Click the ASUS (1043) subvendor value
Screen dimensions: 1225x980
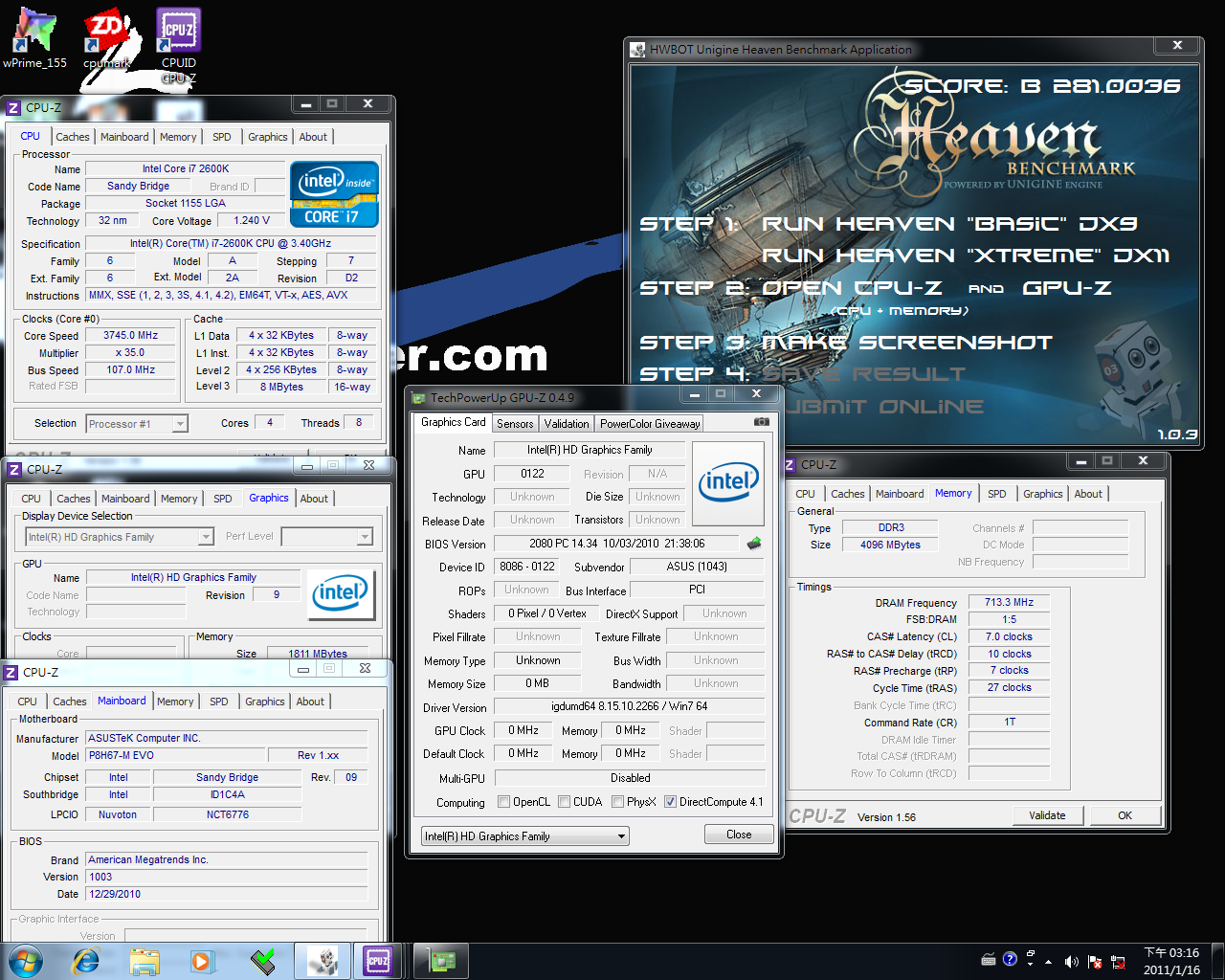pyautogui.click(x=697, y=567)
